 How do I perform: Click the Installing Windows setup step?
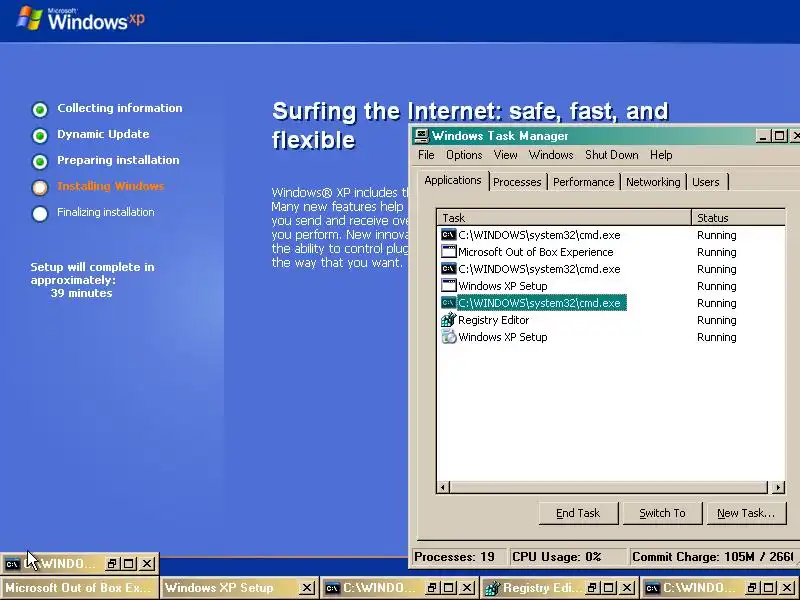click(110, 186)
